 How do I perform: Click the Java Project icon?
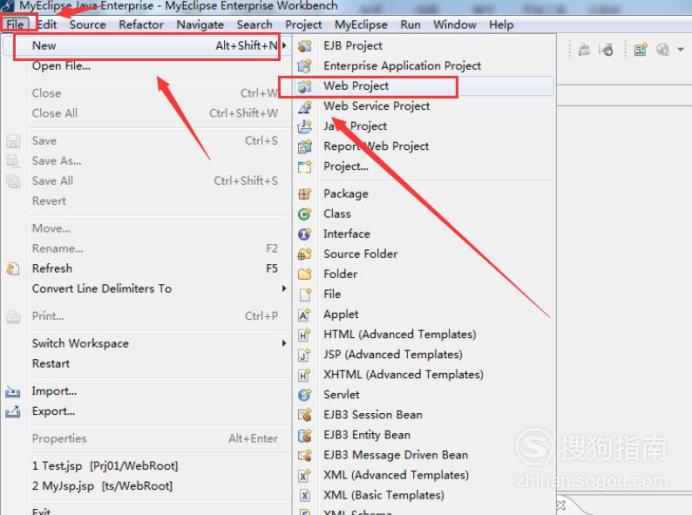coord(305,126)
